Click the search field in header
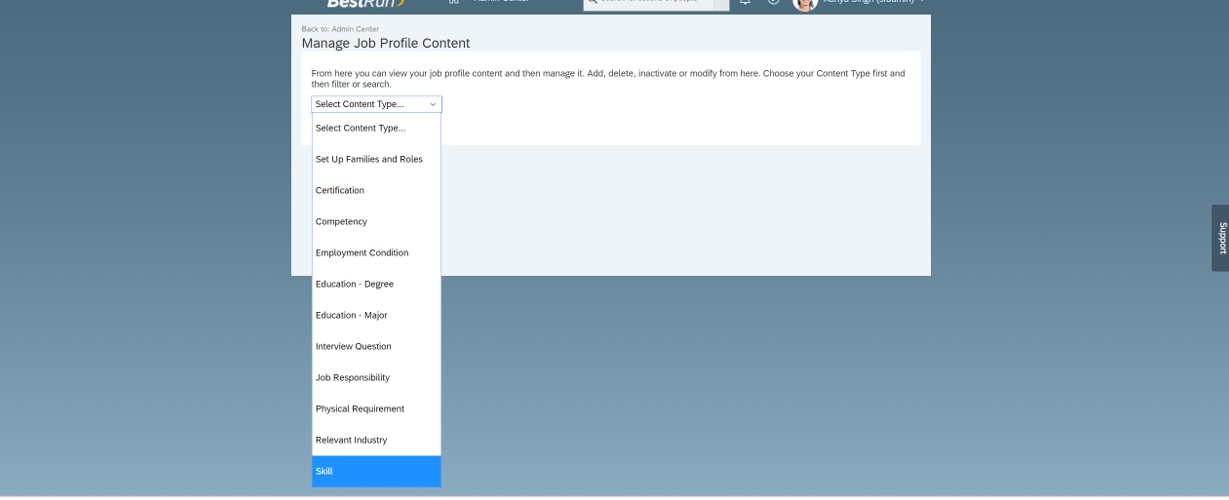Image resolution: width=1229 pixels, height=500 pixels. pos(648,3)
